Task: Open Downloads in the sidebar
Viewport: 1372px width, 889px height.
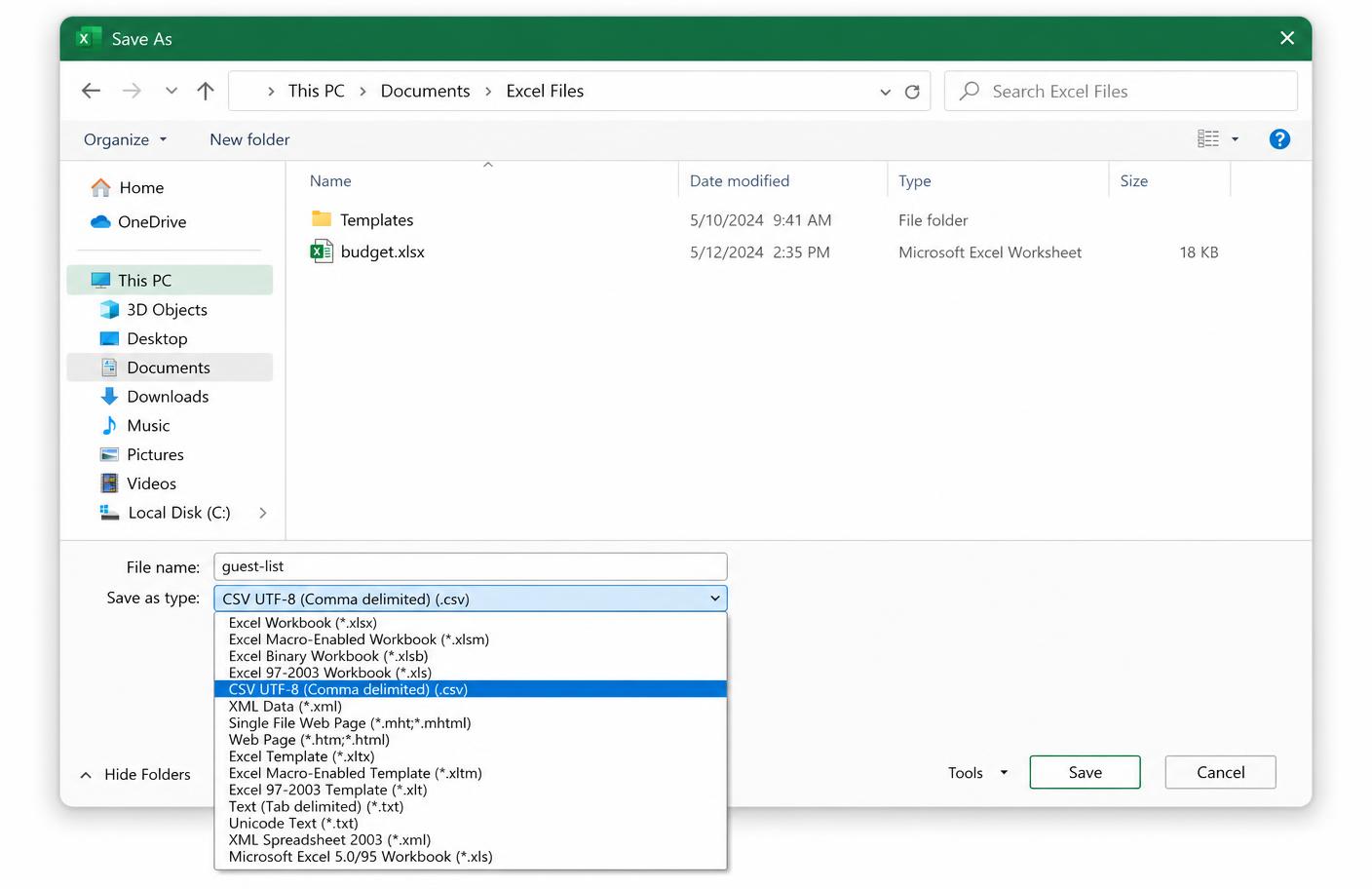Action: [x=168, y=396]
